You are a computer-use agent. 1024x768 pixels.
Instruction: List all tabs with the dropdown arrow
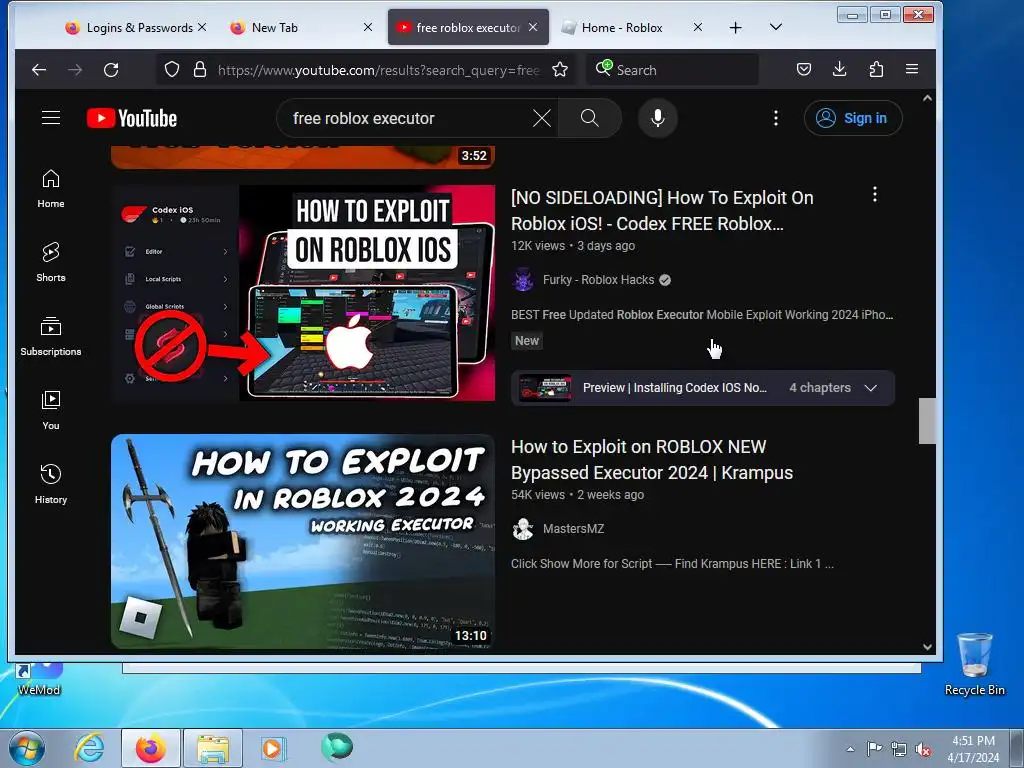(x=776, y=27)
